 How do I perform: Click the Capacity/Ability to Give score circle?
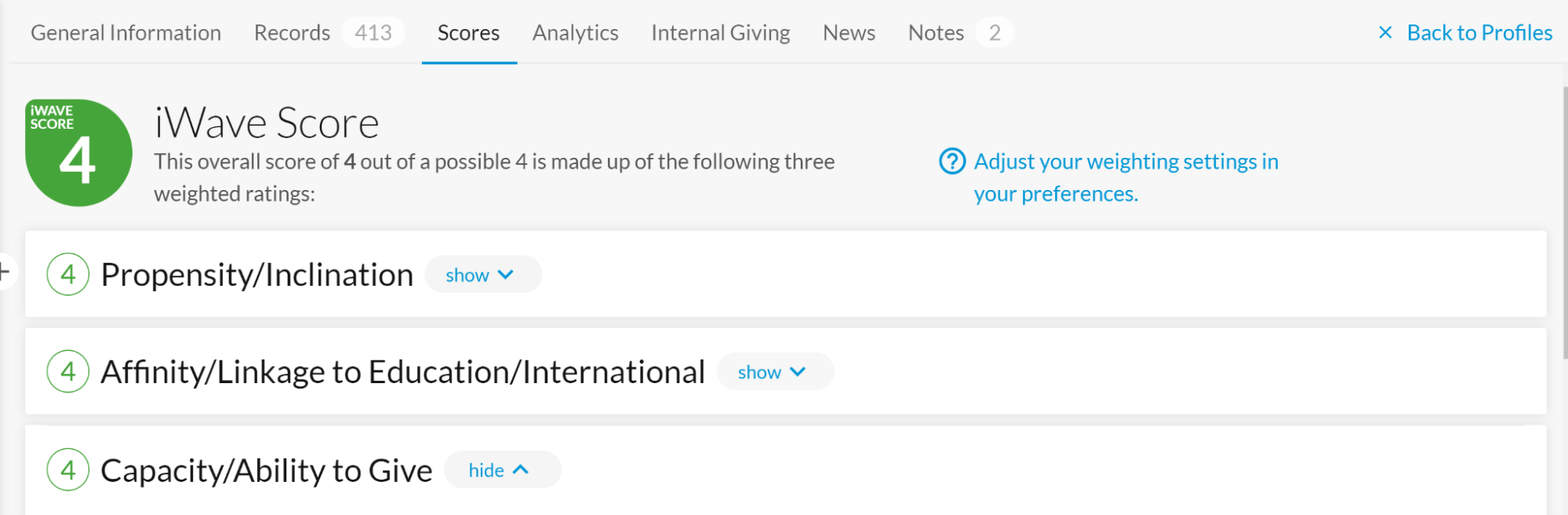(x=68, y=469)
